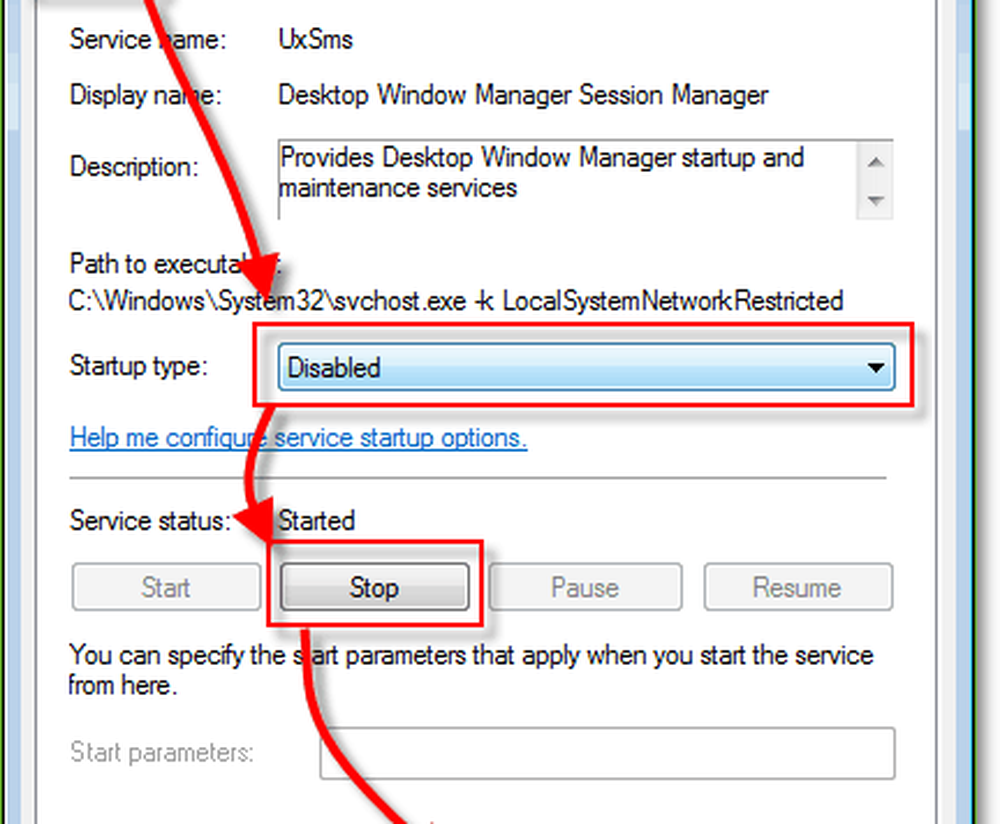The image size is (1000, 824).
Task: Click the 'Startup type:' label
Action: 138,367
